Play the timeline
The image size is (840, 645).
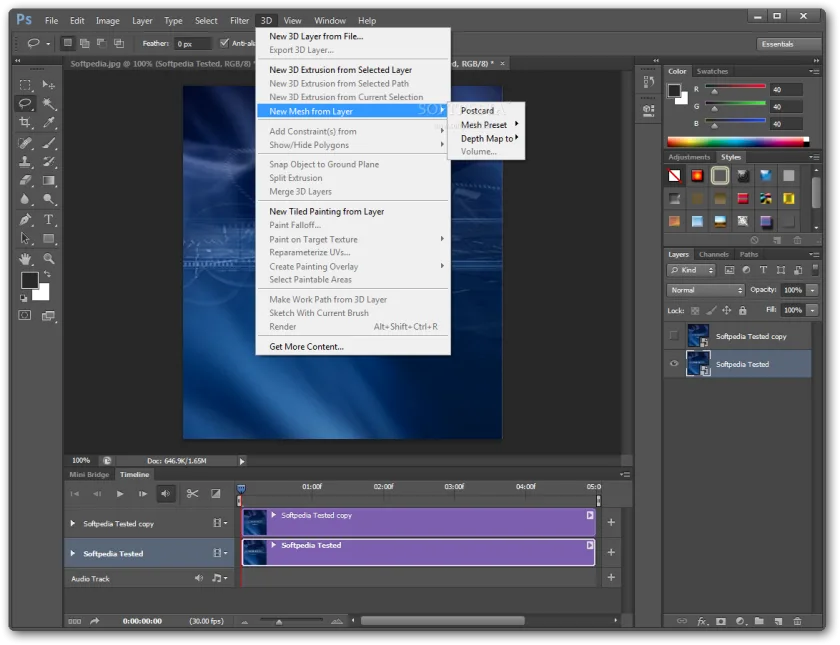120,494
